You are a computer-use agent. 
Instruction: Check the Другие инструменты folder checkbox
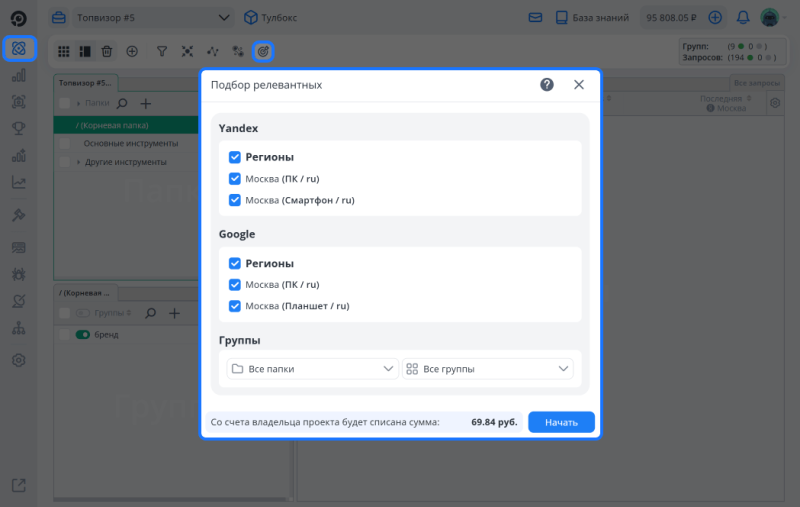point(64,162)
